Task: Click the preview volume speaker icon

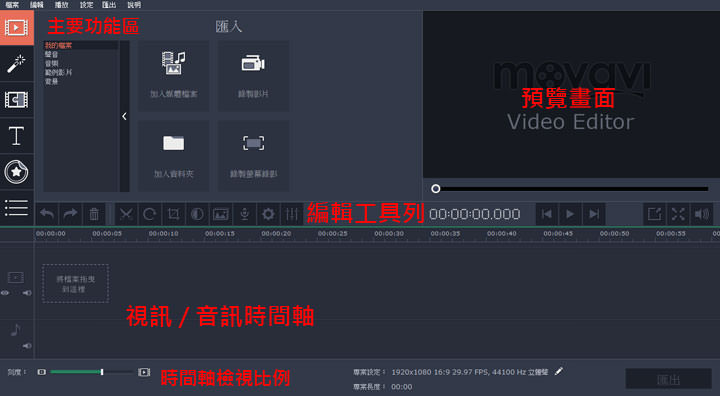Action: pos(702,214)
